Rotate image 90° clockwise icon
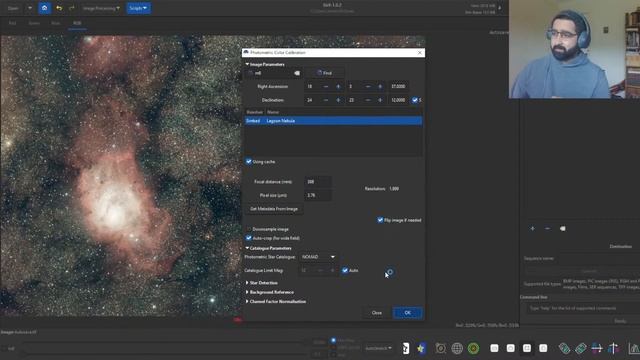 tap(580, 348)
